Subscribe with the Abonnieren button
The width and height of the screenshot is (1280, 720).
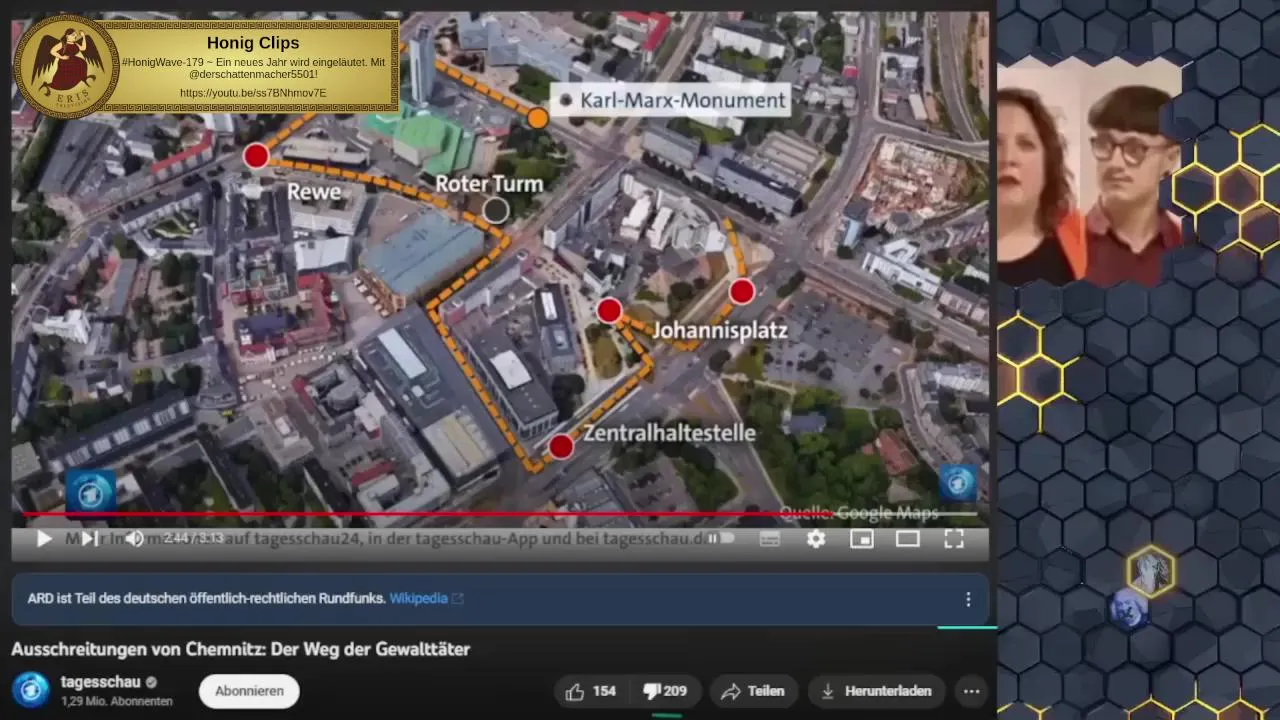tap(249, 691)
